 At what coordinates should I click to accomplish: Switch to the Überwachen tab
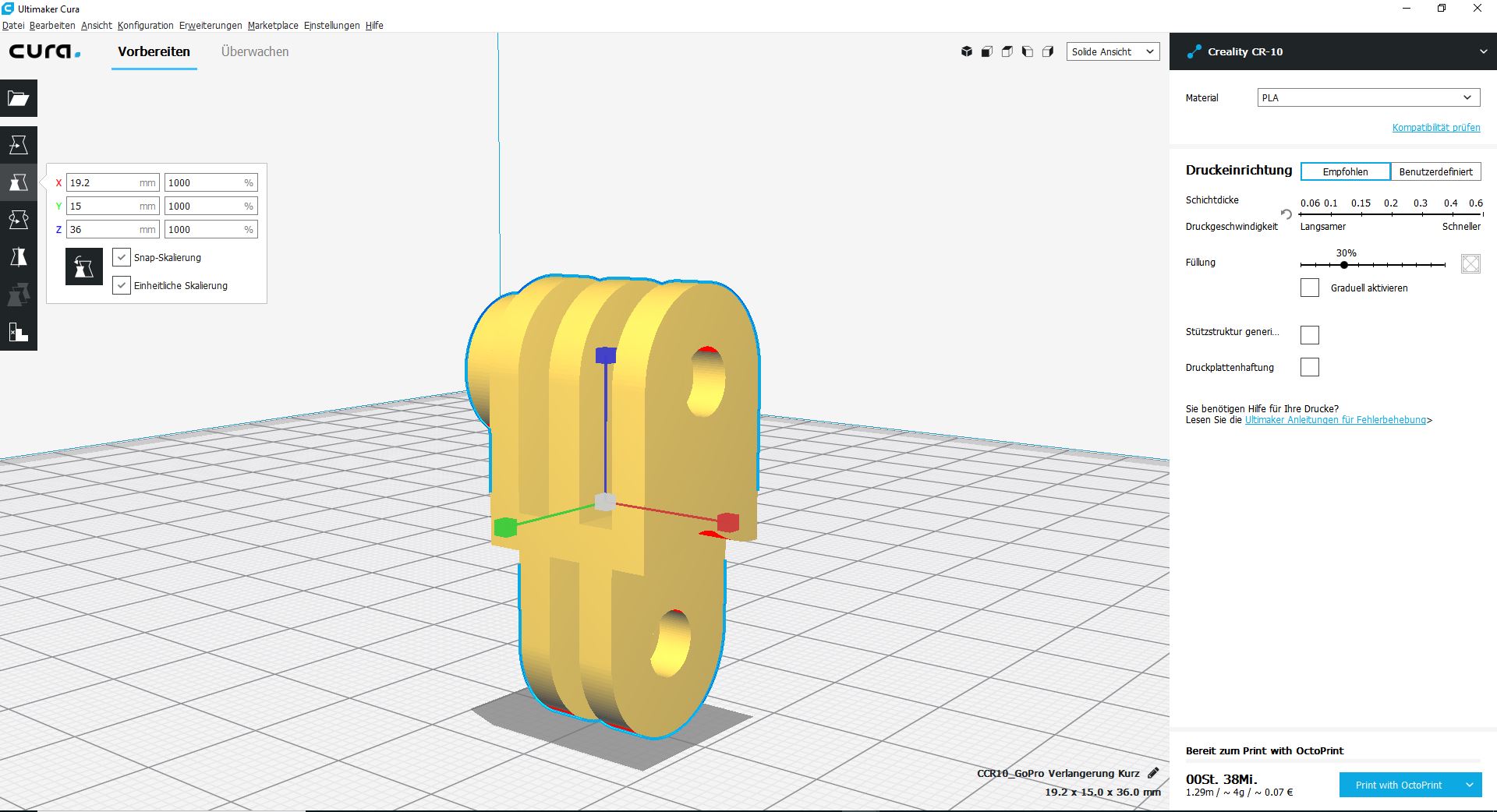click(x=255, y=51)
